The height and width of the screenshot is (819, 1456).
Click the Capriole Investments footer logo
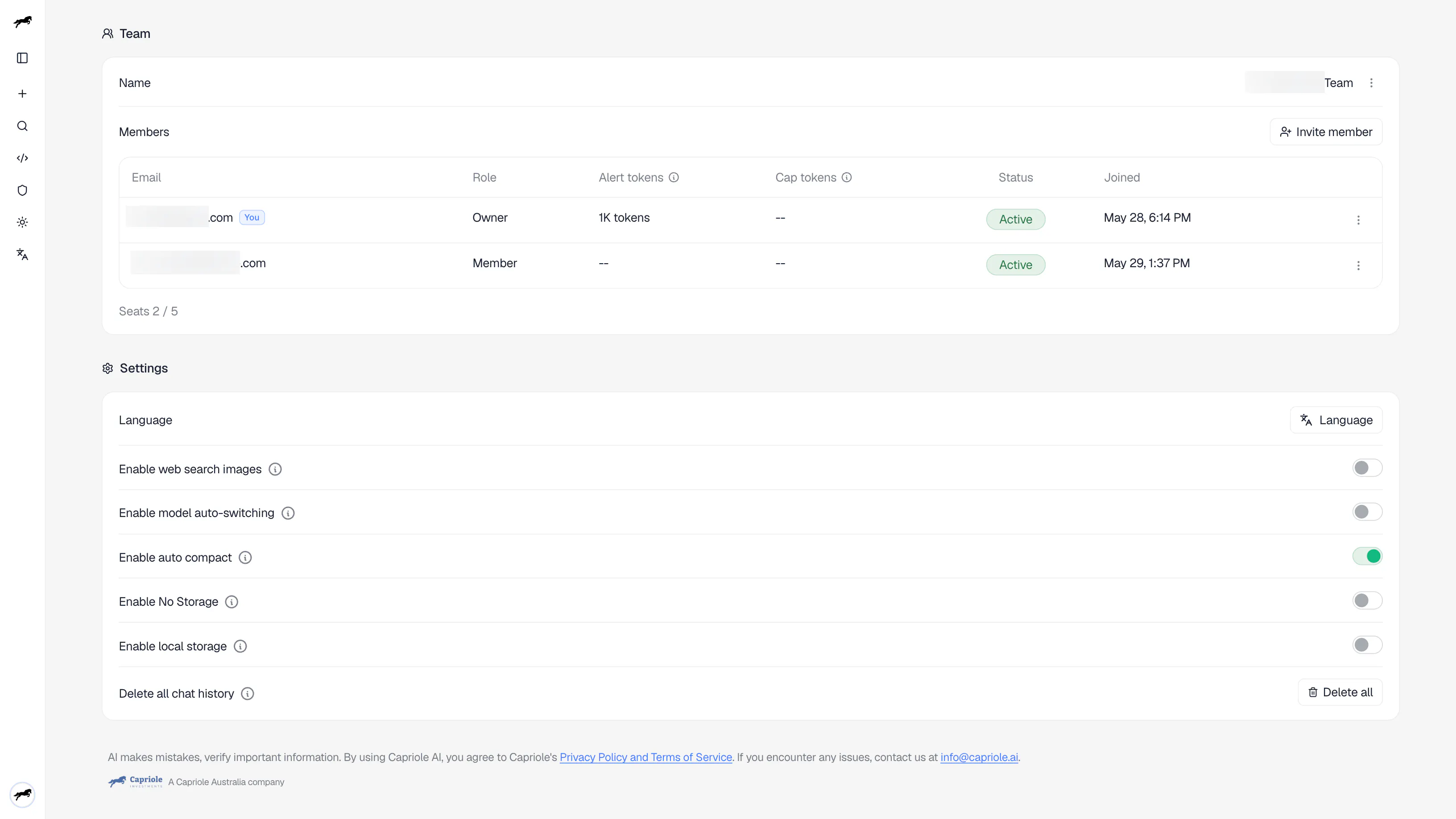pyautogui.click(x=135, y=782)
